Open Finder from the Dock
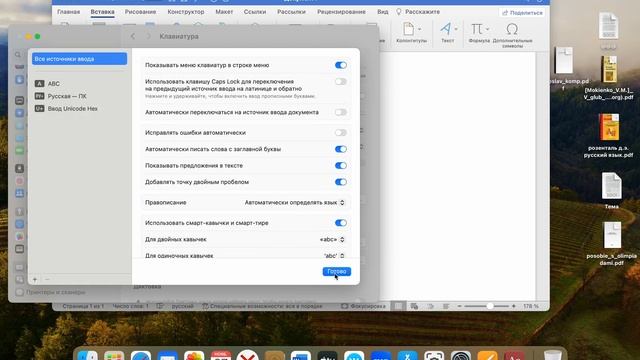The width and height of the screenshot is (640, 360). pyautogui.click(x=87, y=355)
